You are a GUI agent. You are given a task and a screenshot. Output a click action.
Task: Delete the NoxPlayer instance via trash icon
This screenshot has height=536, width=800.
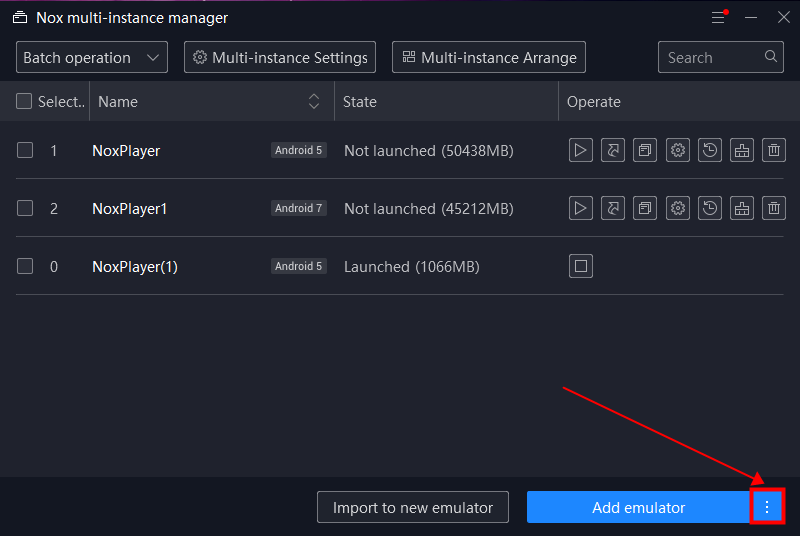[774, 151]
